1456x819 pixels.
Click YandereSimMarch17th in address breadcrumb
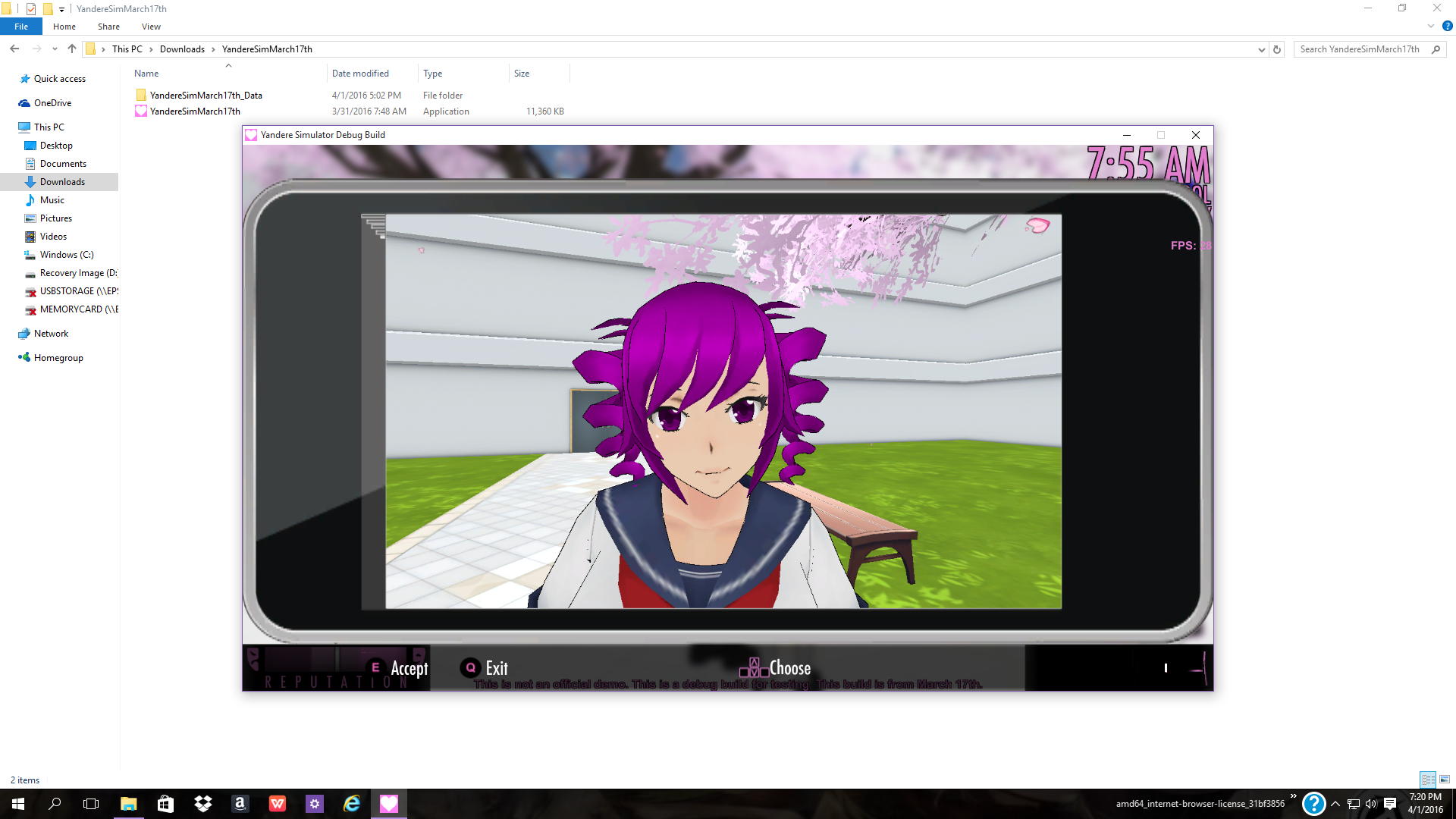pos(267,49)
